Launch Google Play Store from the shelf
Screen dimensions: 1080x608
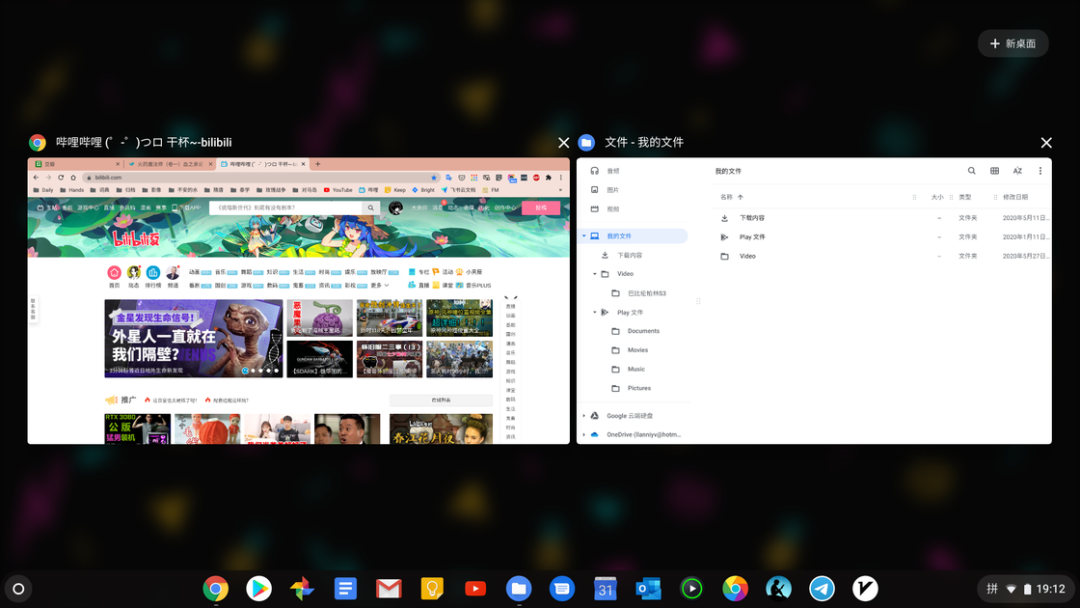[x=259, y=589]
